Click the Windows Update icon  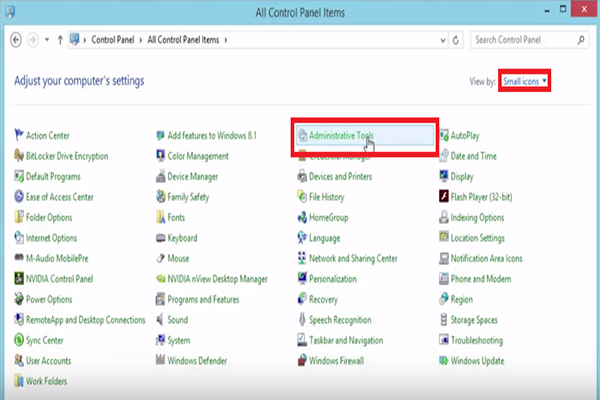click(x=444, y=361)
